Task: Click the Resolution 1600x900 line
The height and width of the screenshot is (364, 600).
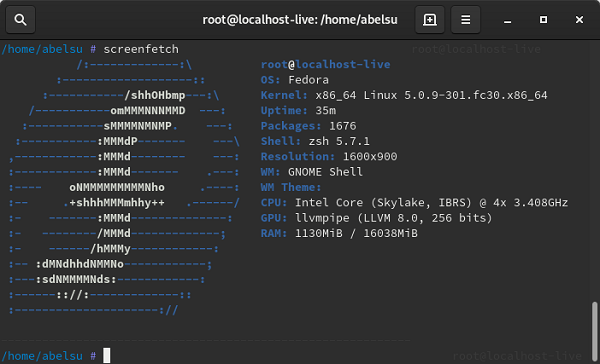Action: (329, 157)
